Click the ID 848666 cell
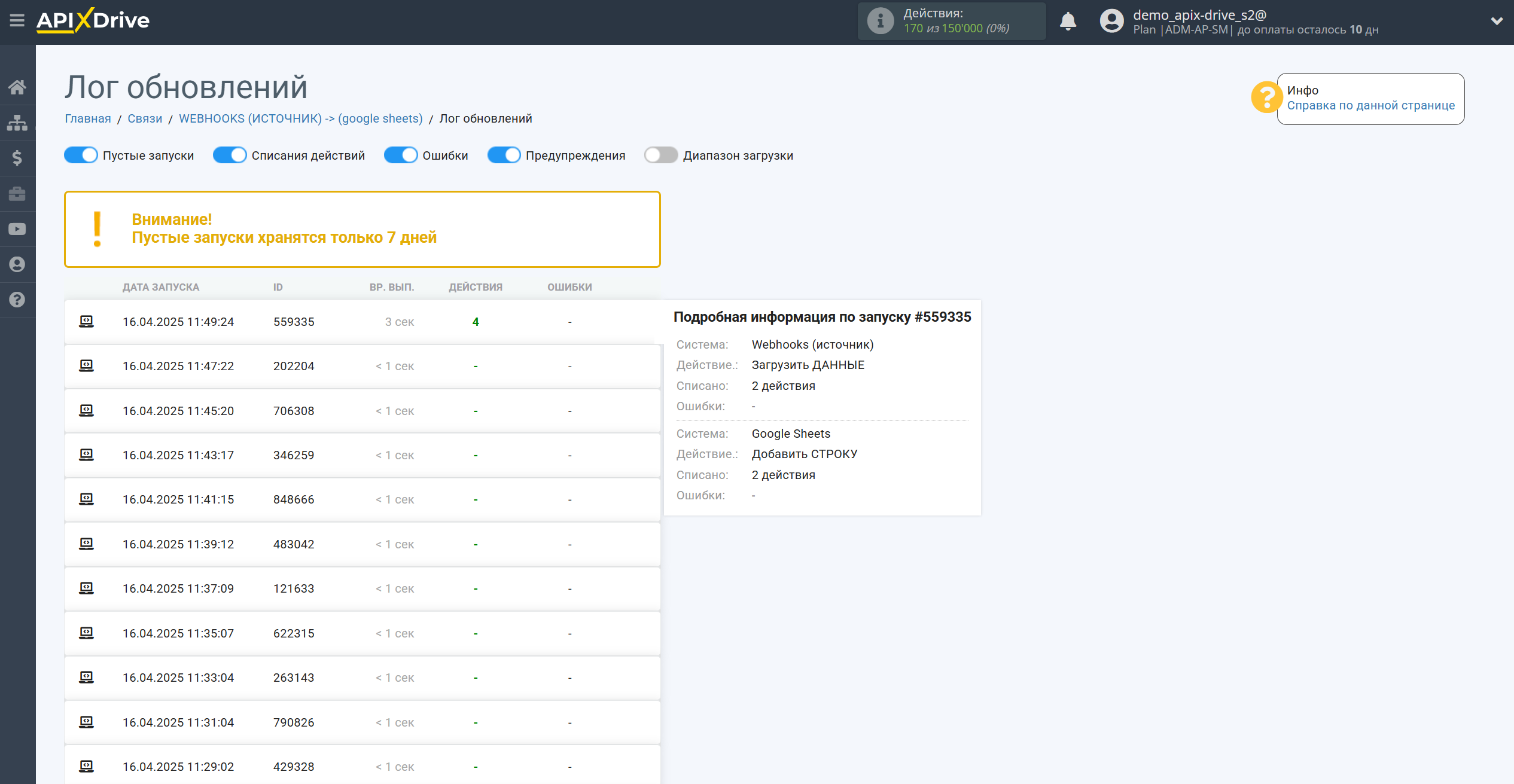The height and width of the screenshot is (784, 1514). 294,499
